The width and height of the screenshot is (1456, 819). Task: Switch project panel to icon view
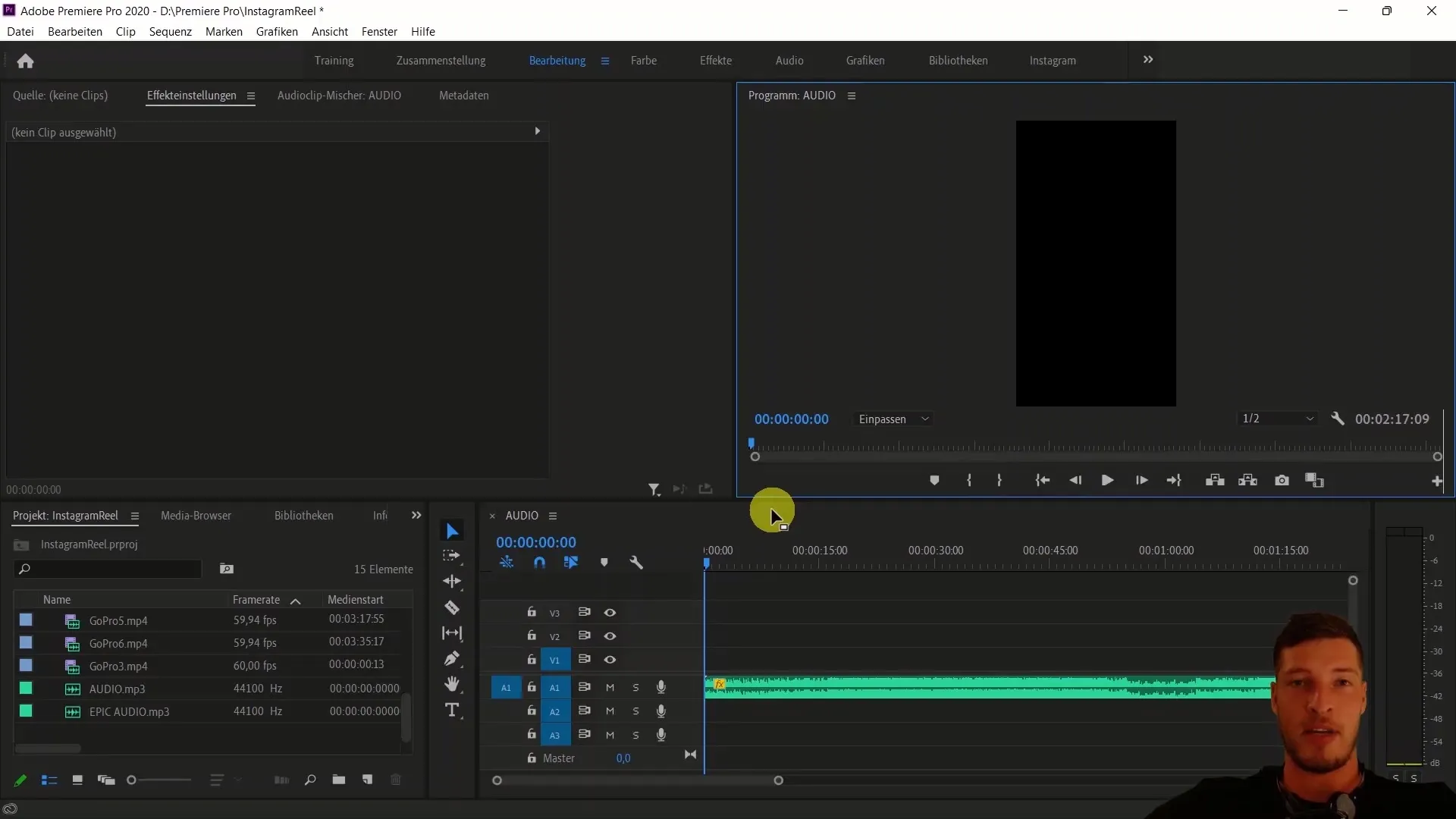click(x=77, y=780)
